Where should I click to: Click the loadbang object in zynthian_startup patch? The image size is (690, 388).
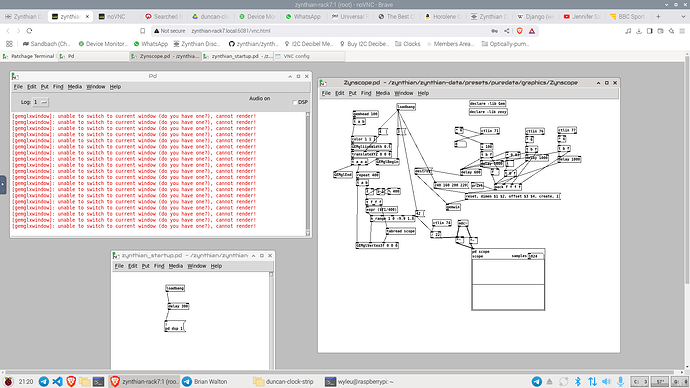tap(175, 288)
